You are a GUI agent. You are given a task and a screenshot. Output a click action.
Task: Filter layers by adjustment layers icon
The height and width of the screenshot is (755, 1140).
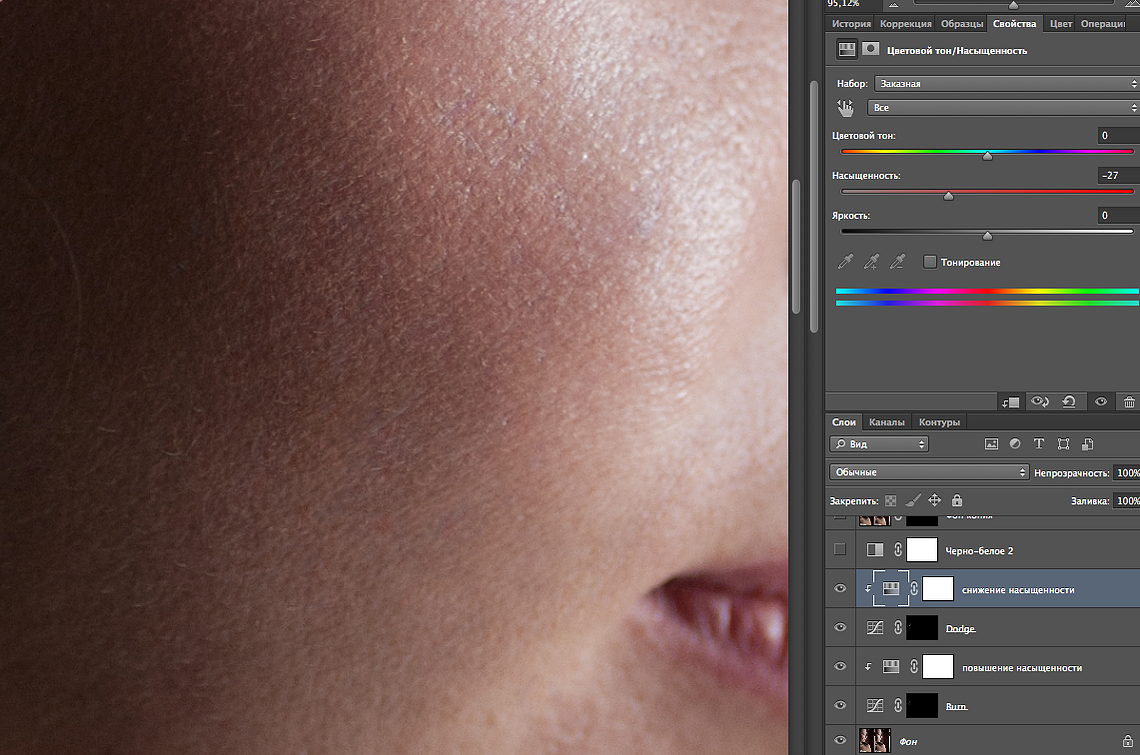click(1015, 444)
